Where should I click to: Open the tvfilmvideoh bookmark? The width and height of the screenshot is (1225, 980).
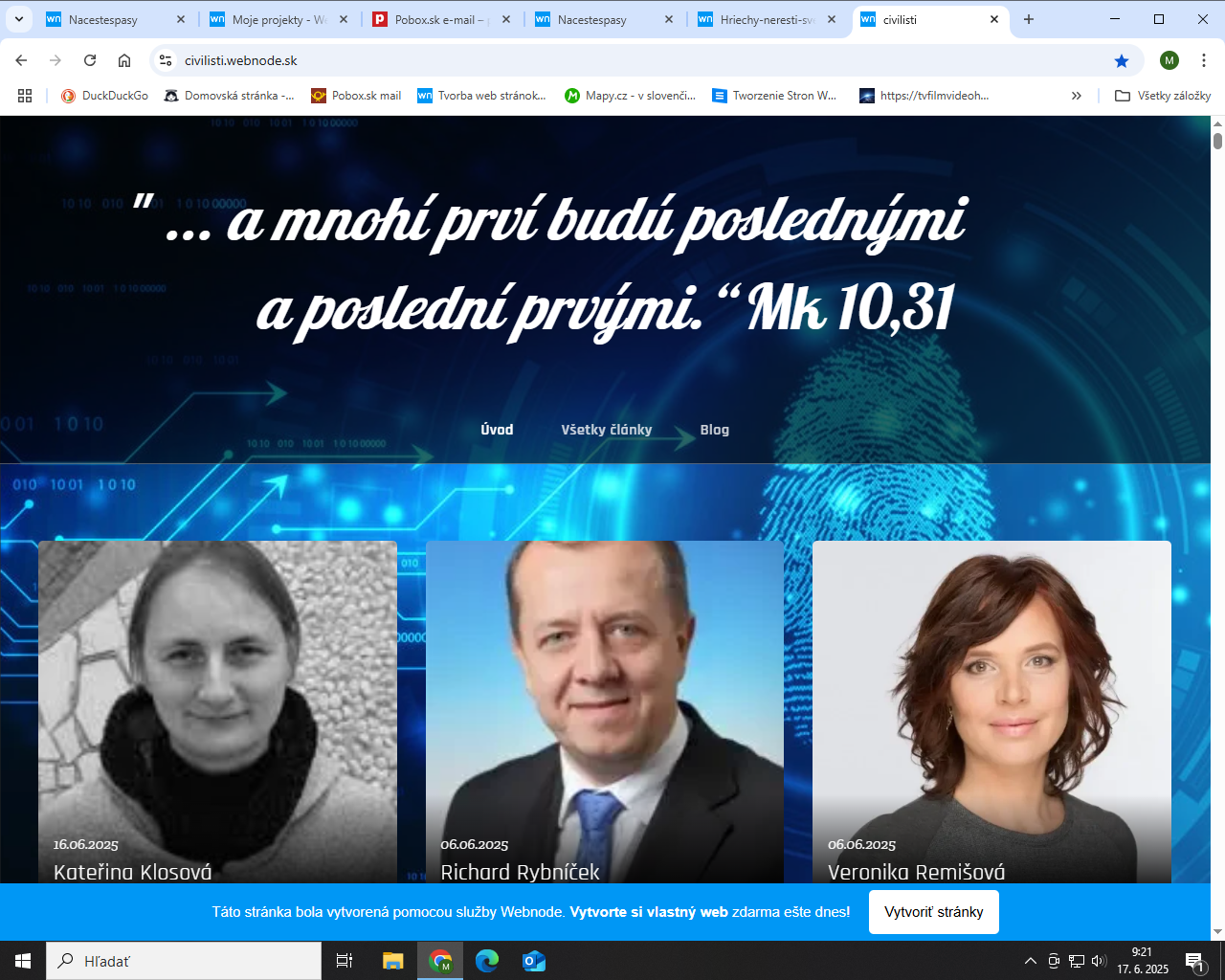(x=924, y=96)
